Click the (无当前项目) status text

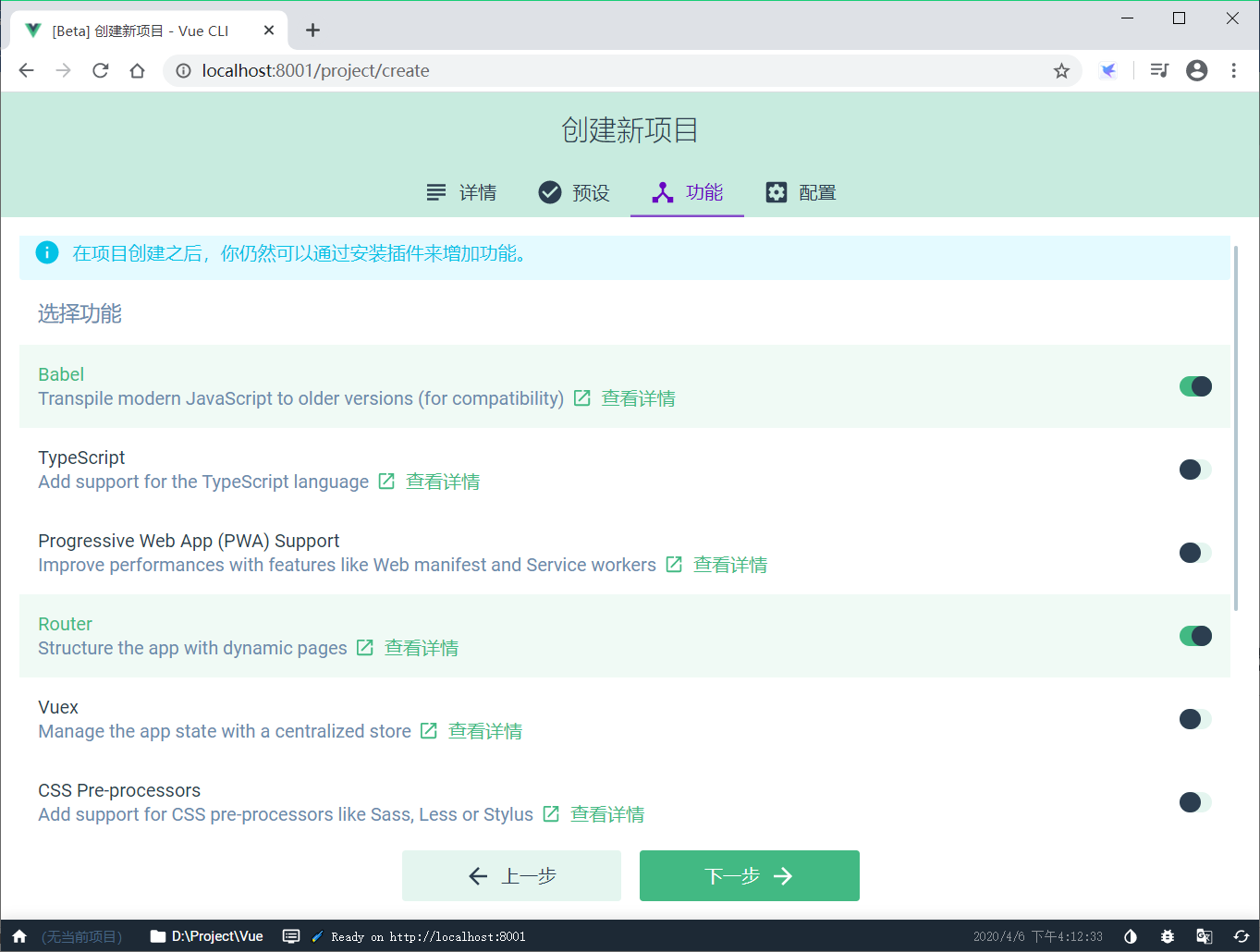click(x=81, y=936)
